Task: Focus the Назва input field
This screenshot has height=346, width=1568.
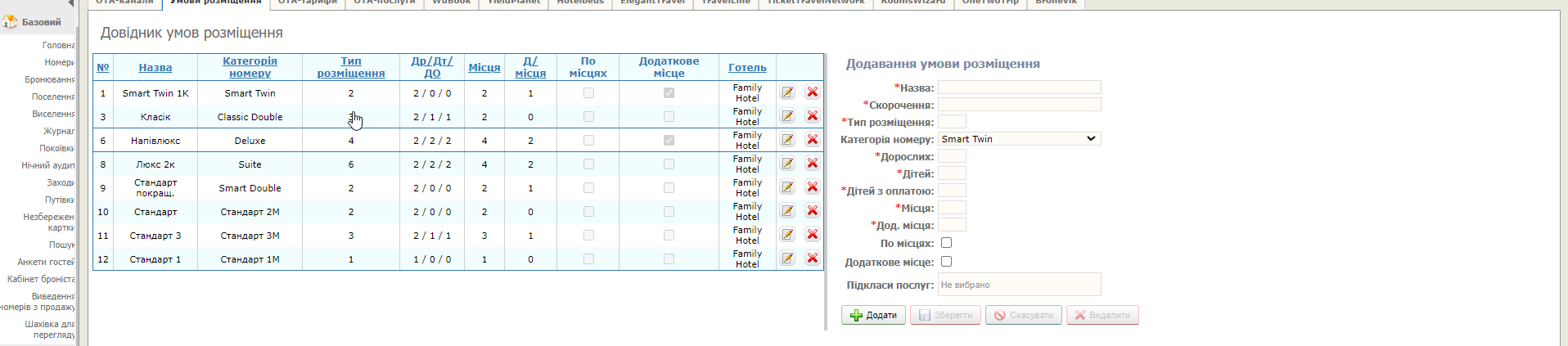Action: (1019, 88)
